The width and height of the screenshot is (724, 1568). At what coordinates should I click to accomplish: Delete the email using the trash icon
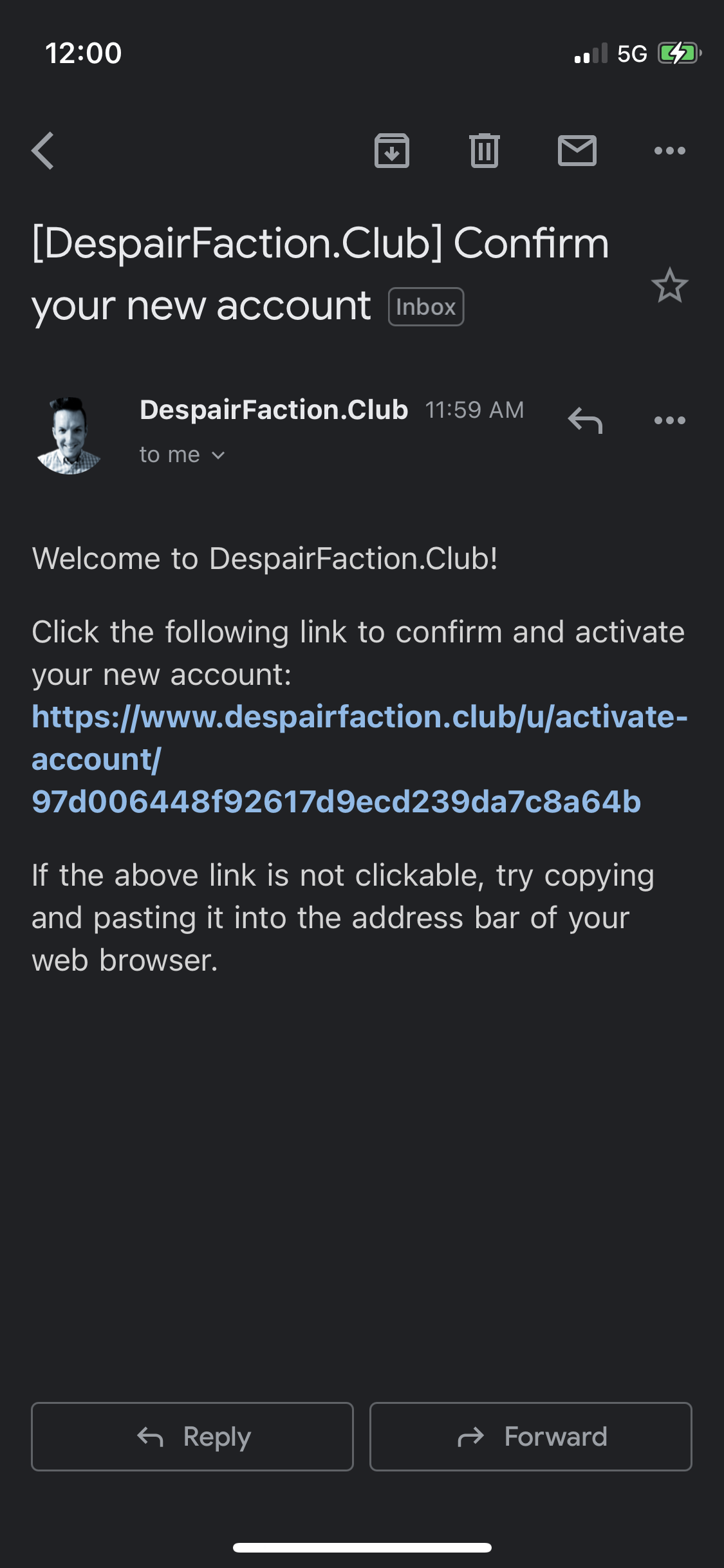[485, 151]
